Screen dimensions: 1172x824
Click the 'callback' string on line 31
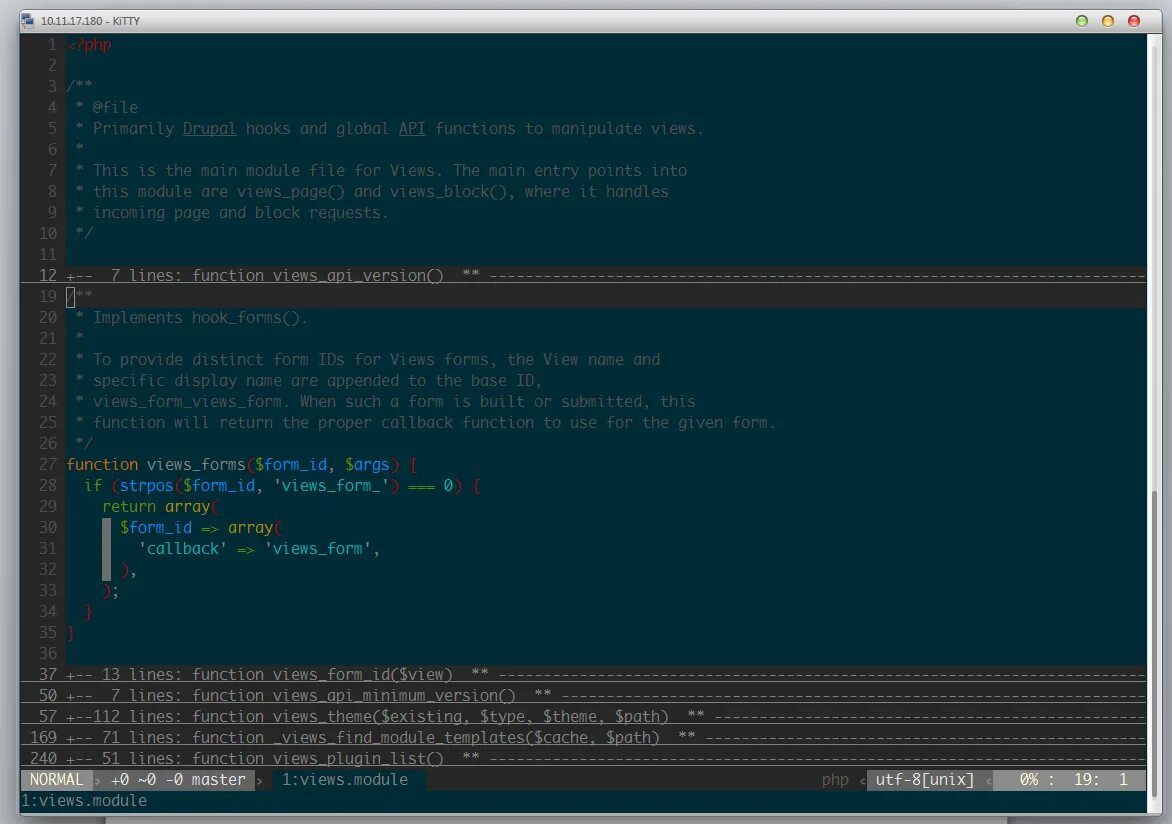pyautogui.click(x=182, y=548)
